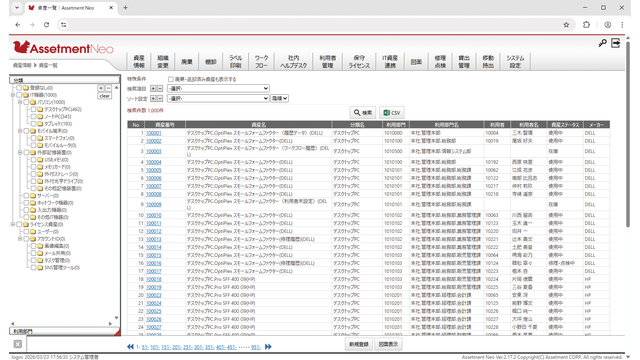640x360 pixels.
Task: Go to previous pages with double-left arrow
Action: click(130, 347)
